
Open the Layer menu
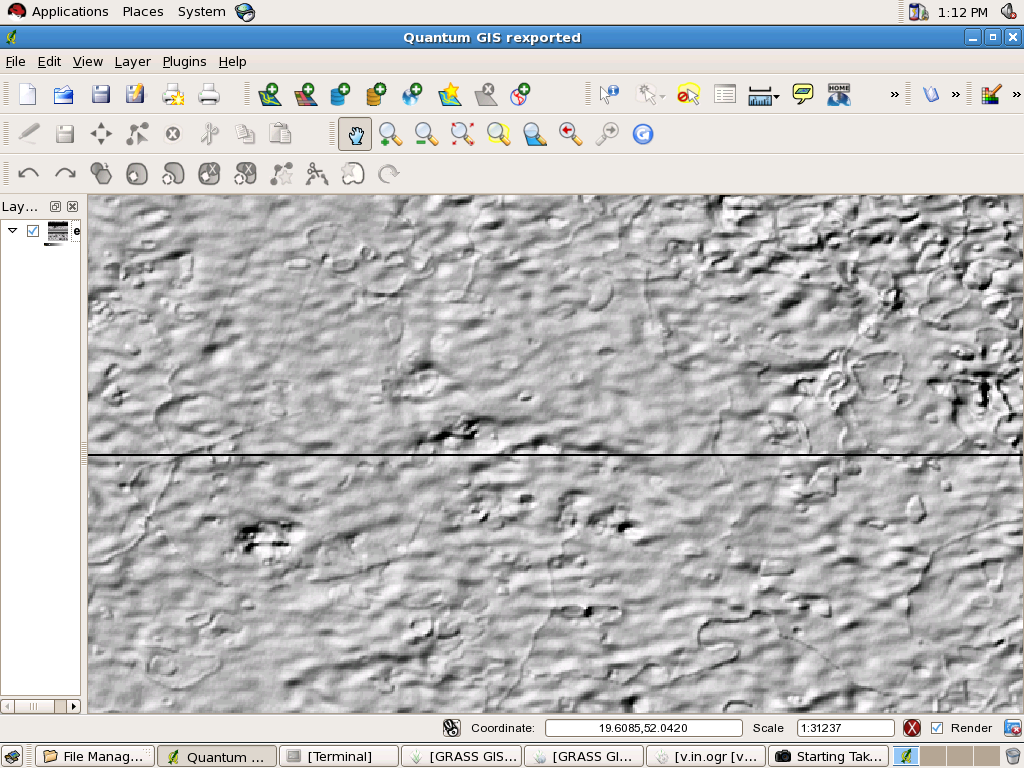tap(132, 62)
